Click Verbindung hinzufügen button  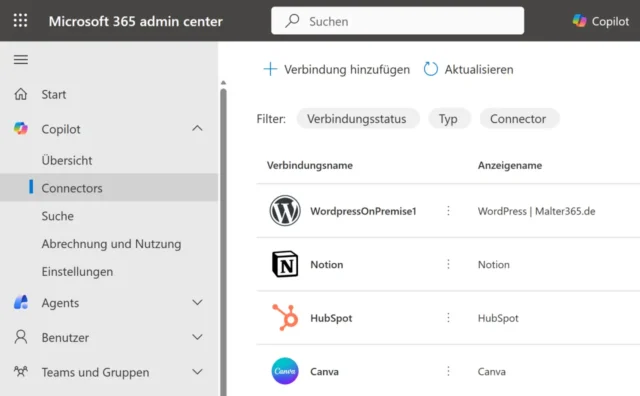point(337,69)
